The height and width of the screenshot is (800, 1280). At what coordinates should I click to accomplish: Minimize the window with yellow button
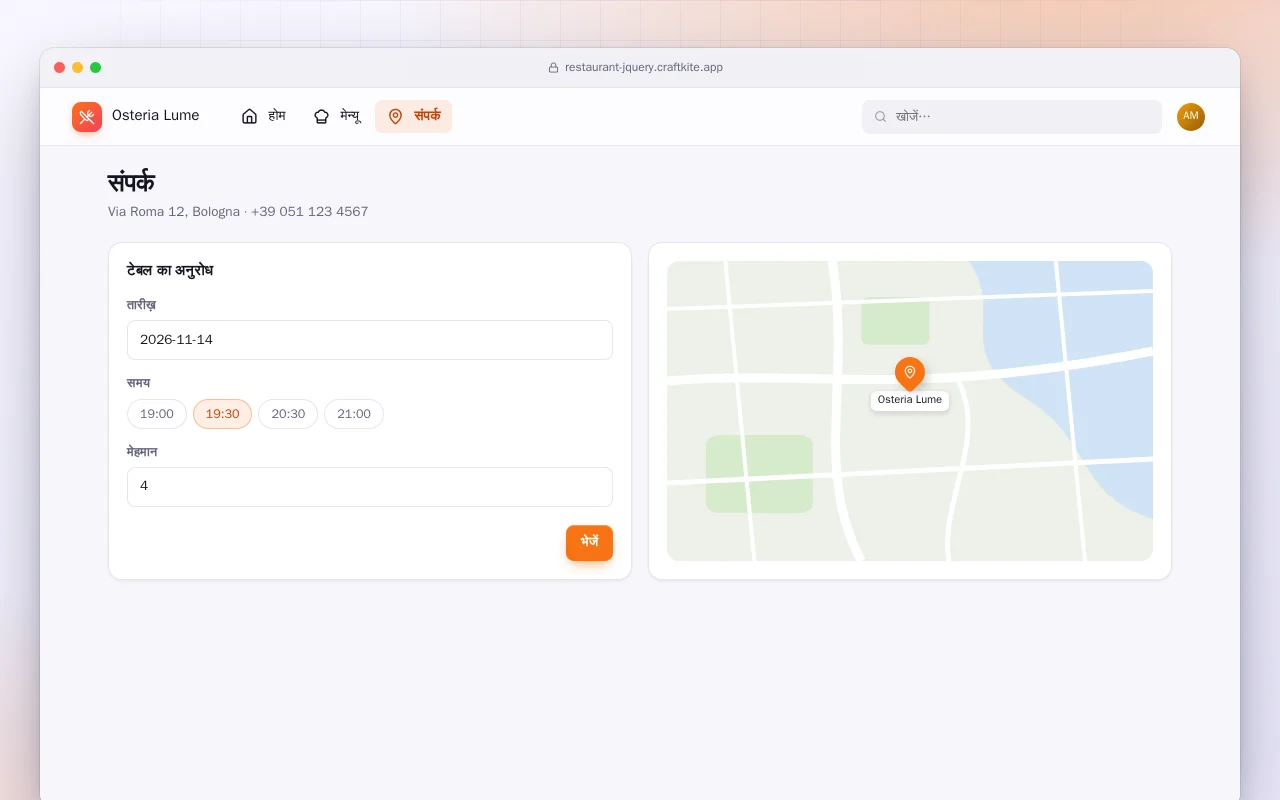tap(78, 68)
